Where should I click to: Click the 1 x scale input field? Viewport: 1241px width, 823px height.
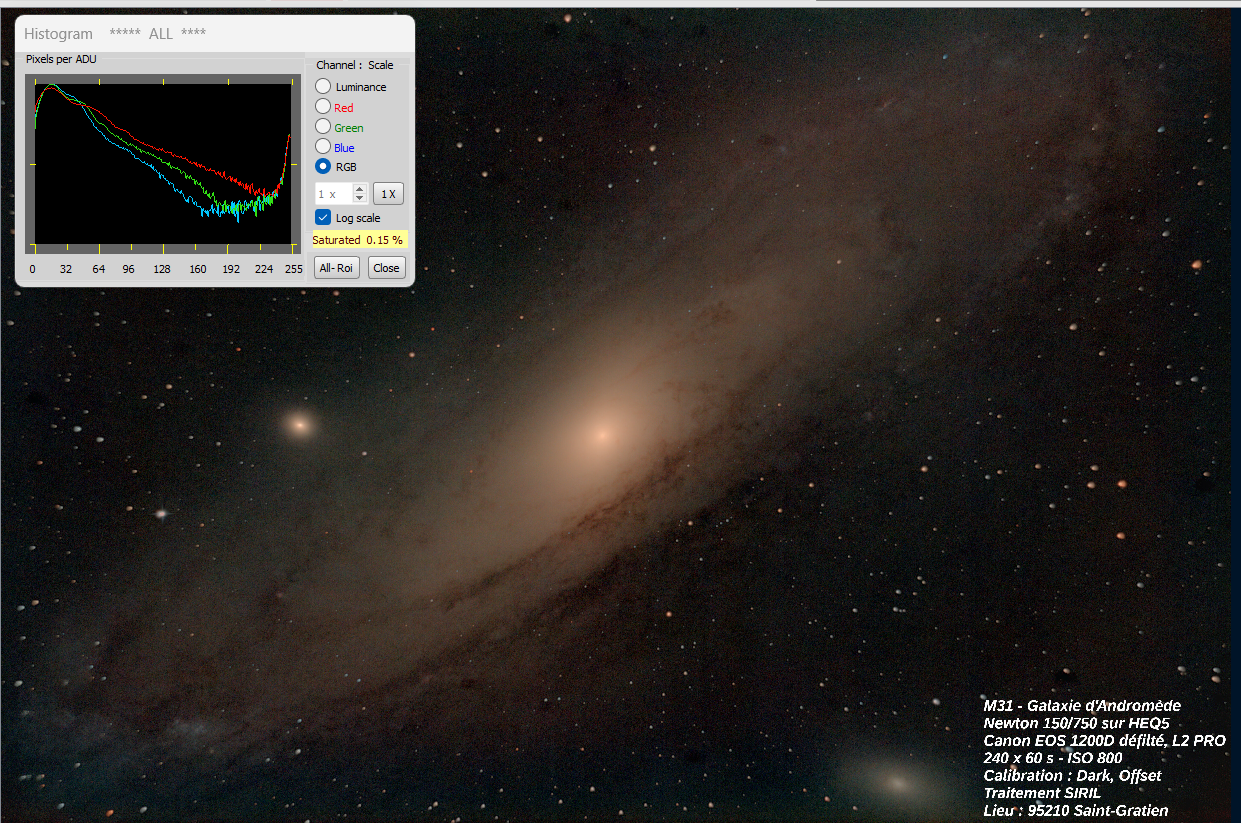tap(334, 194)
